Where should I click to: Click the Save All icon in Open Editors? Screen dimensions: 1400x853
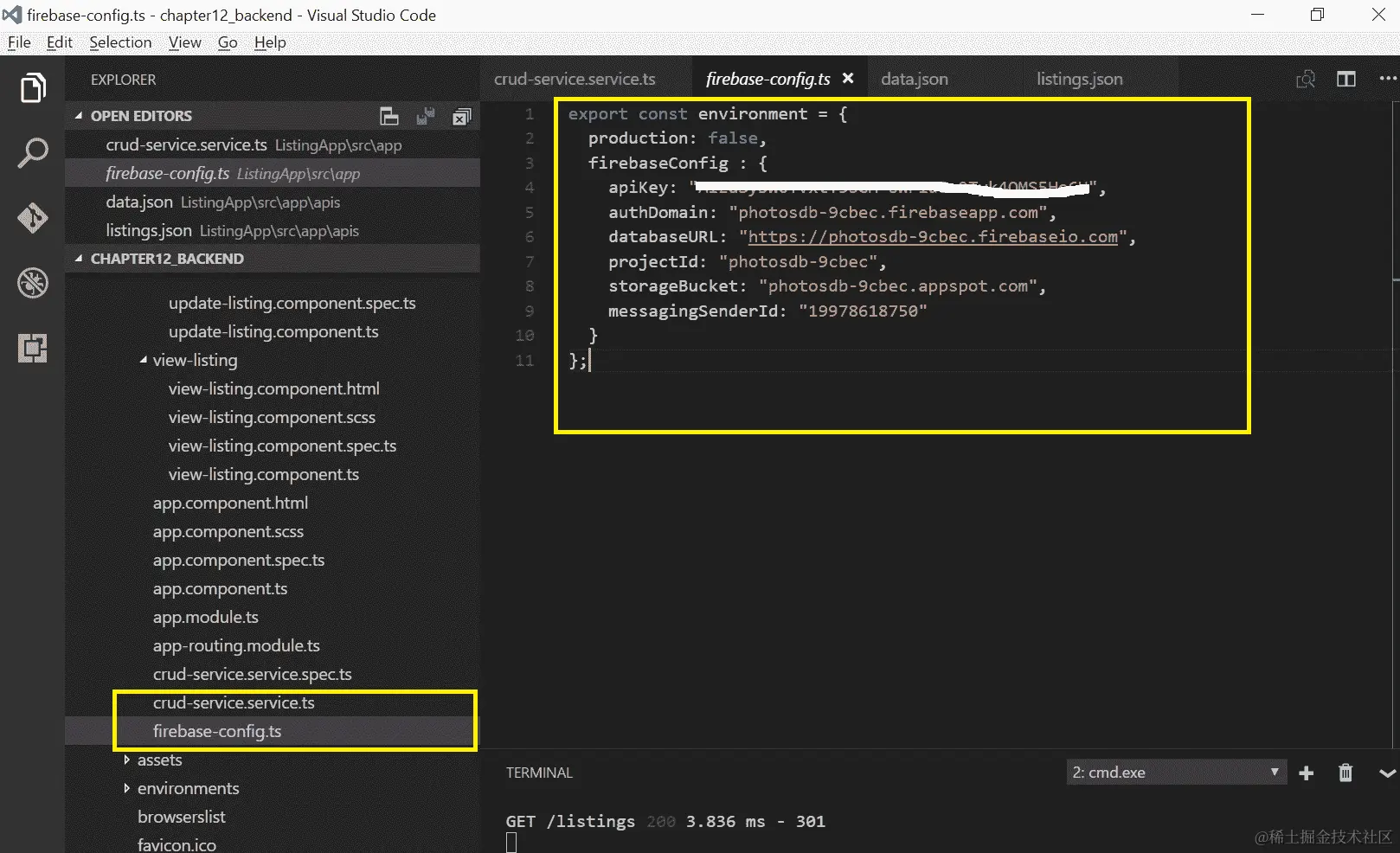[426, 116]
